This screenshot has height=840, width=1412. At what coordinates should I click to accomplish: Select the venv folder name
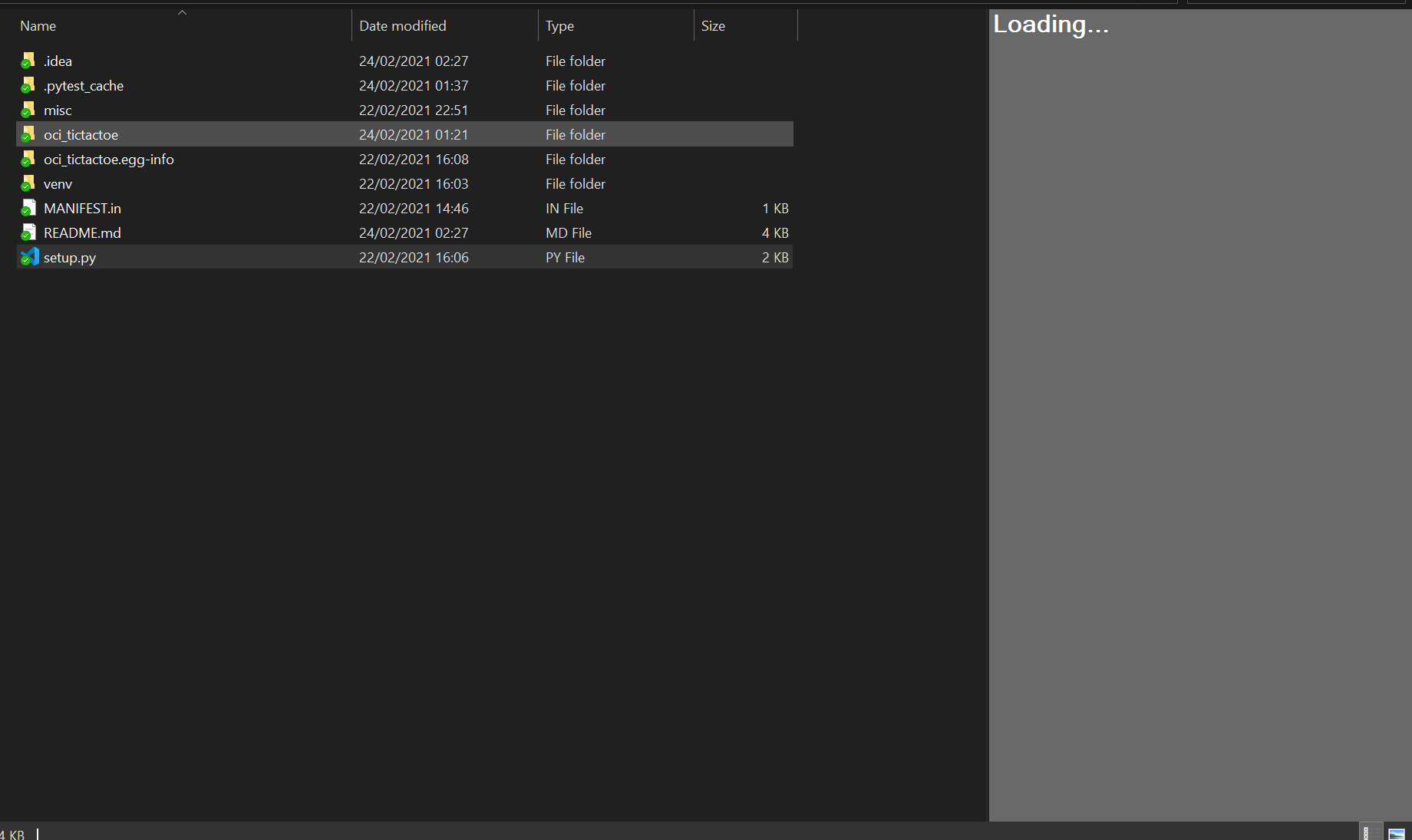click(x=58, y=183)
